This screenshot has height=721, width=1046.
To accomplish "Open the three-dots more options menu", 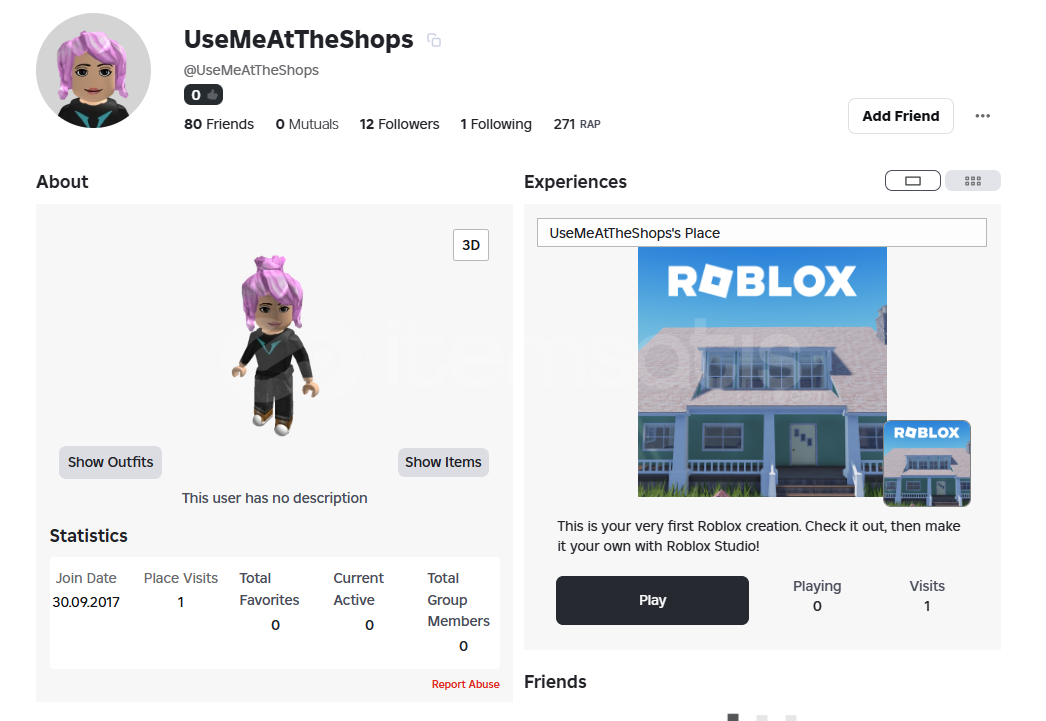I will coord(982,116).
